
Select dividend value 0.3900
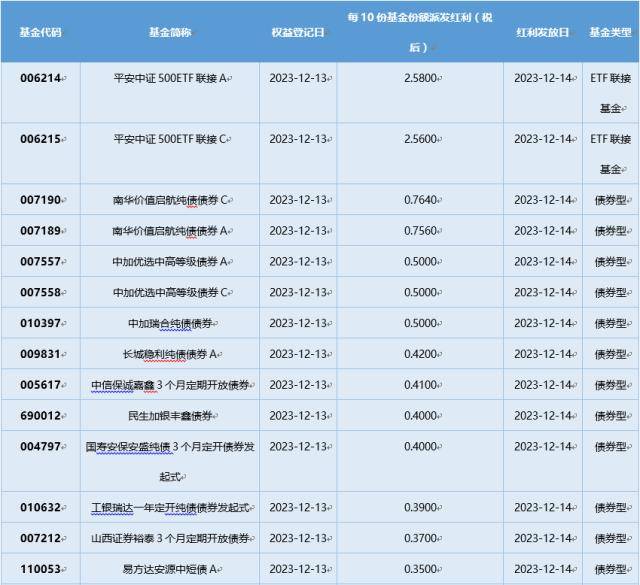420,507
